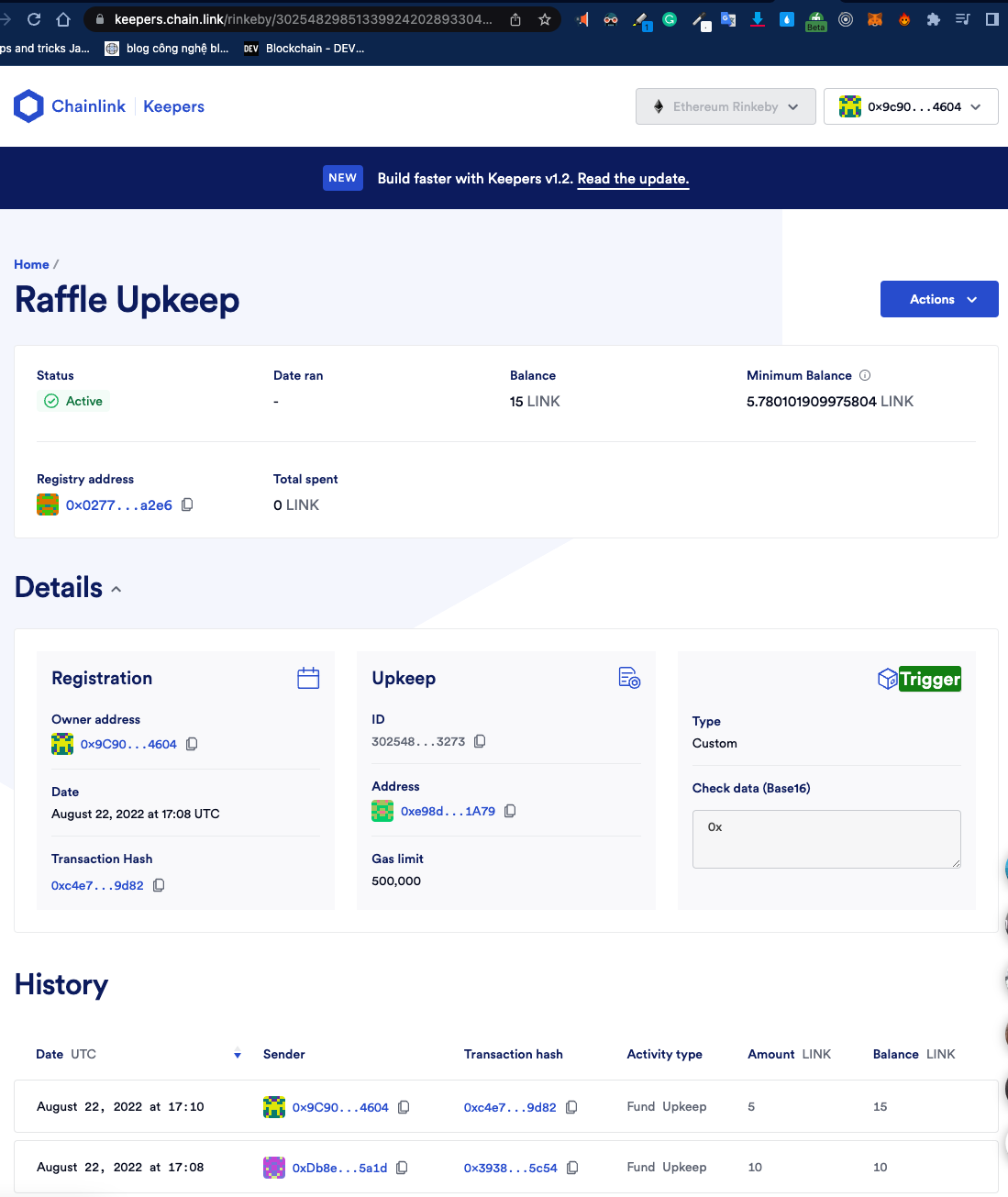This screenshot has width=1008, height=1197.
Task: Copy history transaction hash 0x3938...5c54
Action: pyautogui.click(x=572, y=1168)
